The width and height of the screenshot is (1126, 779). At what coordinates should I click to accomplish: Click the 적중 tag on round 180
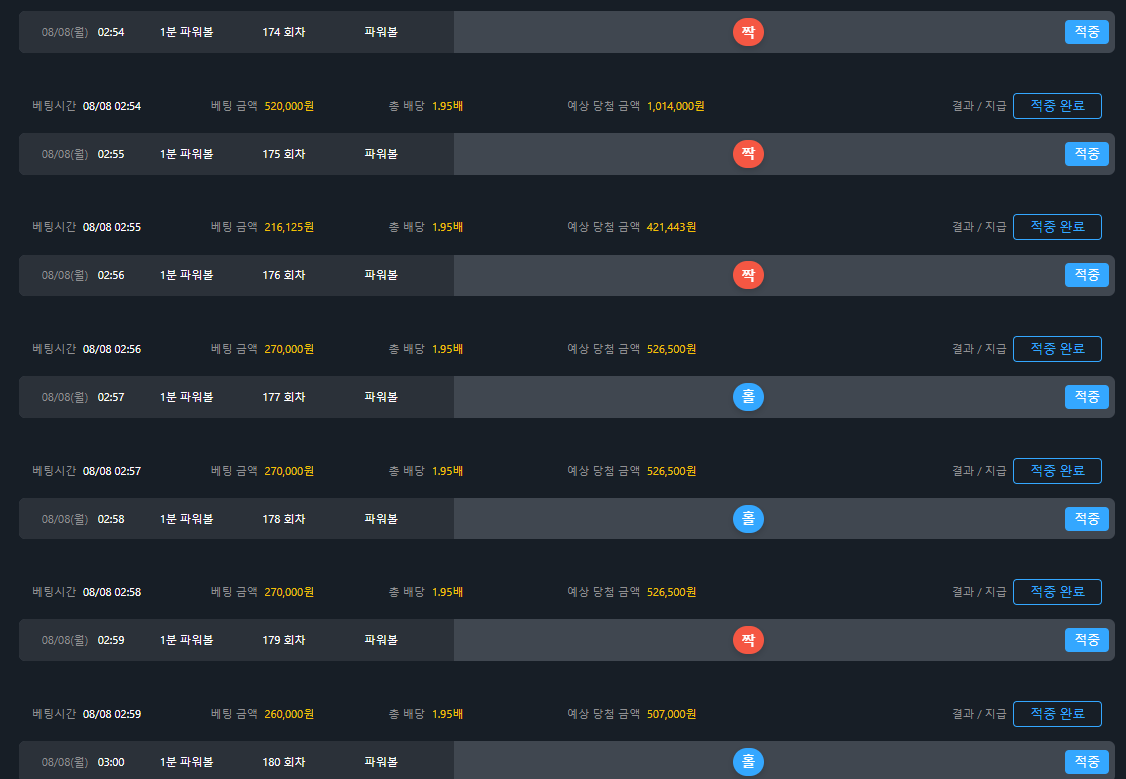pyautogui.click(x=1086, y=762)
